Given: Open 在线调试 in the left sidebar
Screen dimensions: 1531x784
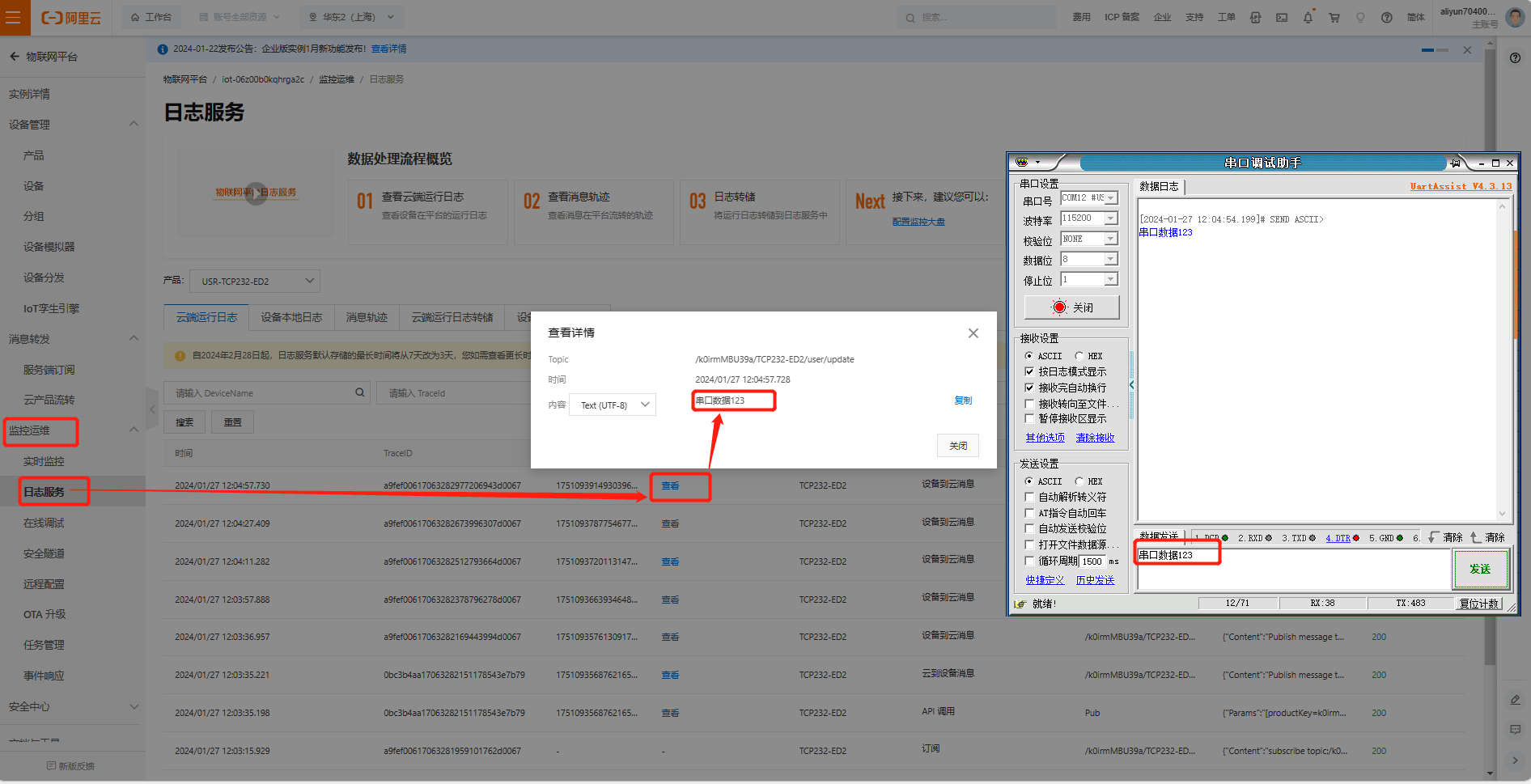Looking at the screenshot, I should (x=44, y=523).
